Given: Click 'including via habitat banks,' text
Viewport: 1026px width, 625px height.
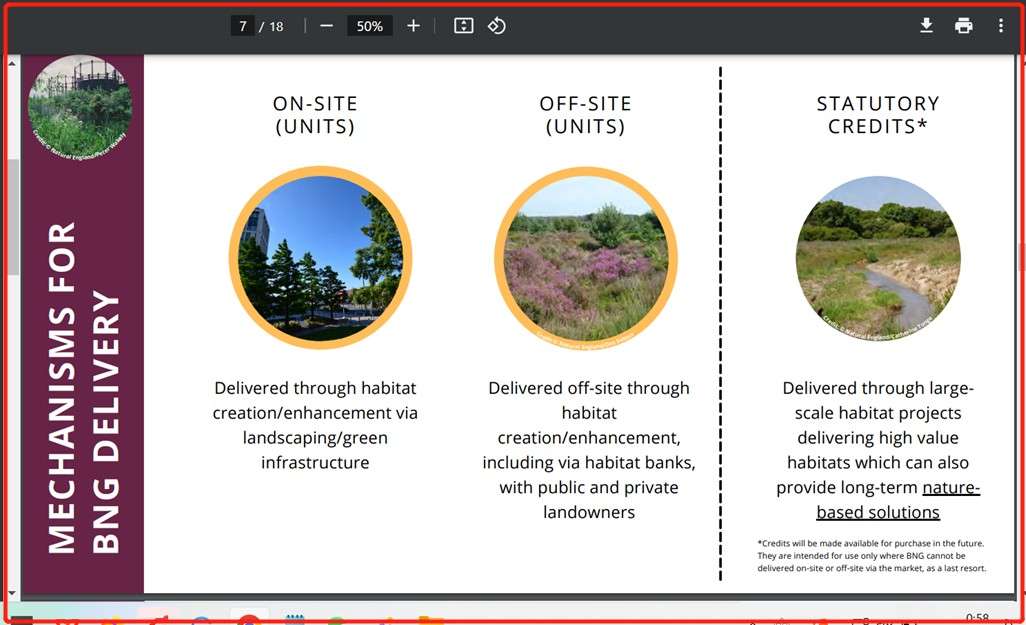Looking at the screenshot, I should coord(589,463).
